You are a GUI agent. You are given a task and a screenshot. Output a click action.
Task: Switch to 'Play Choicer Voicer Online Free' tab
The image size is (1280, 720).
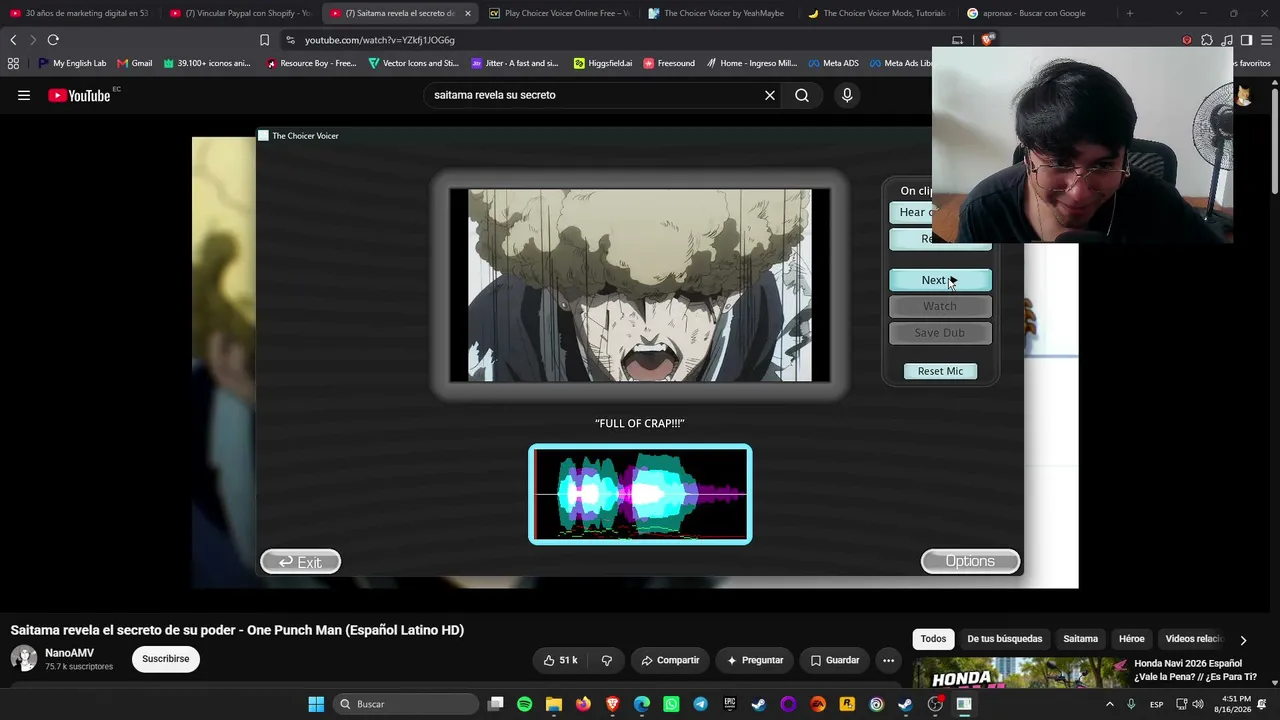(x=559, y=13)
